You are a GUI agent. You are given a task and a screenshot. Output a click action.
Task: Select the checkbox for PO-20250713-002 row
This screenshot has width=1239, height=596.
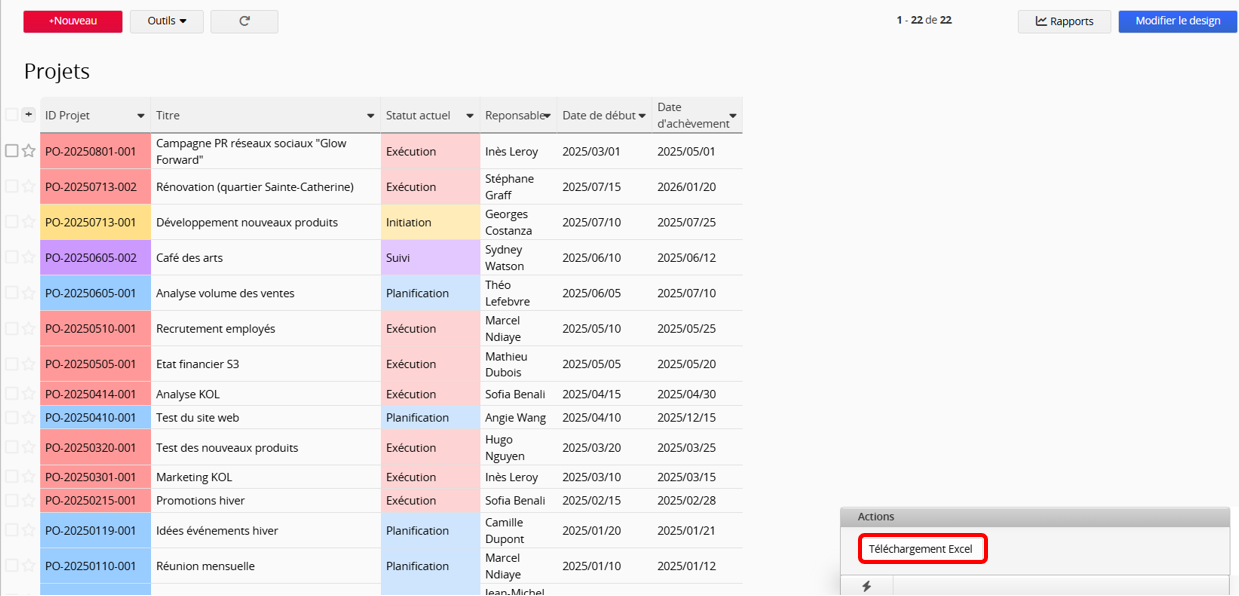pos(11,187)
